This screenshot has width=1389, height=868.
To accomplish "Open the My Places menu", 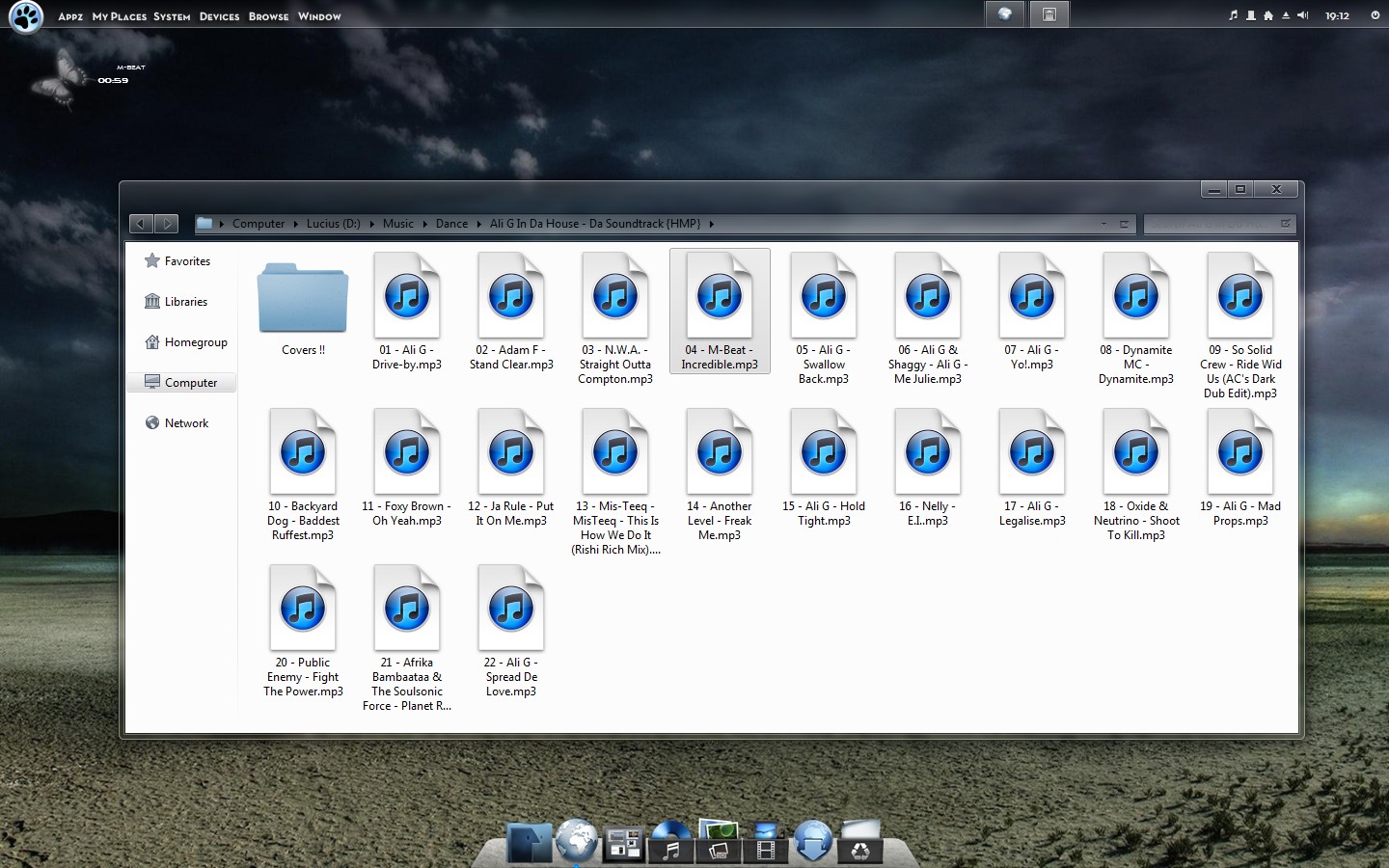I will click(x=120, y=16).
